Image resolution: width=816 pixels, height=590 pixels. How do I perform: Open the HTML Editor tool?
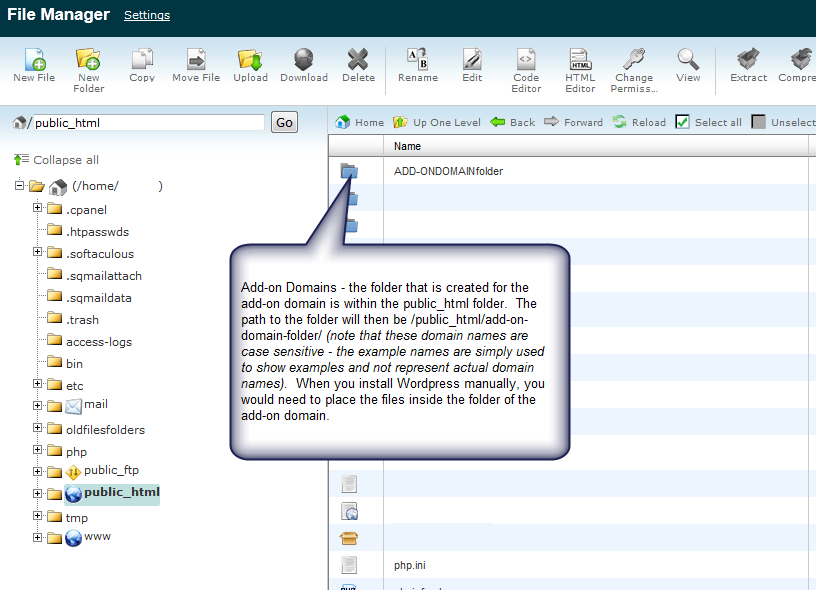[x=580, y=60]
